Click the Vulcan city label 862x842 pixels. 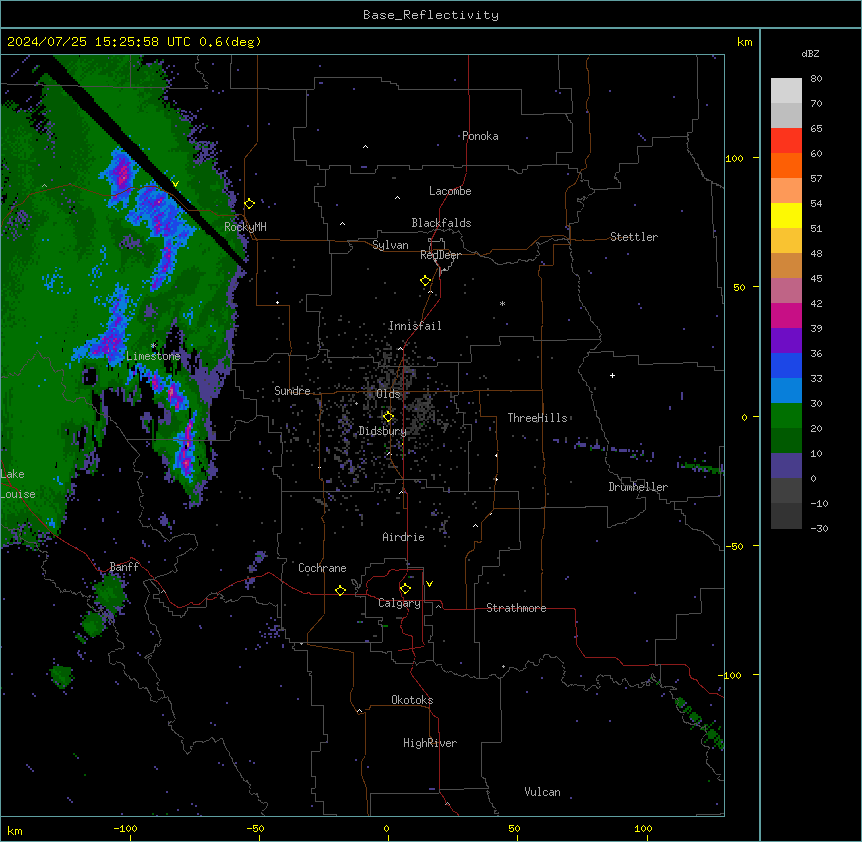543,792
